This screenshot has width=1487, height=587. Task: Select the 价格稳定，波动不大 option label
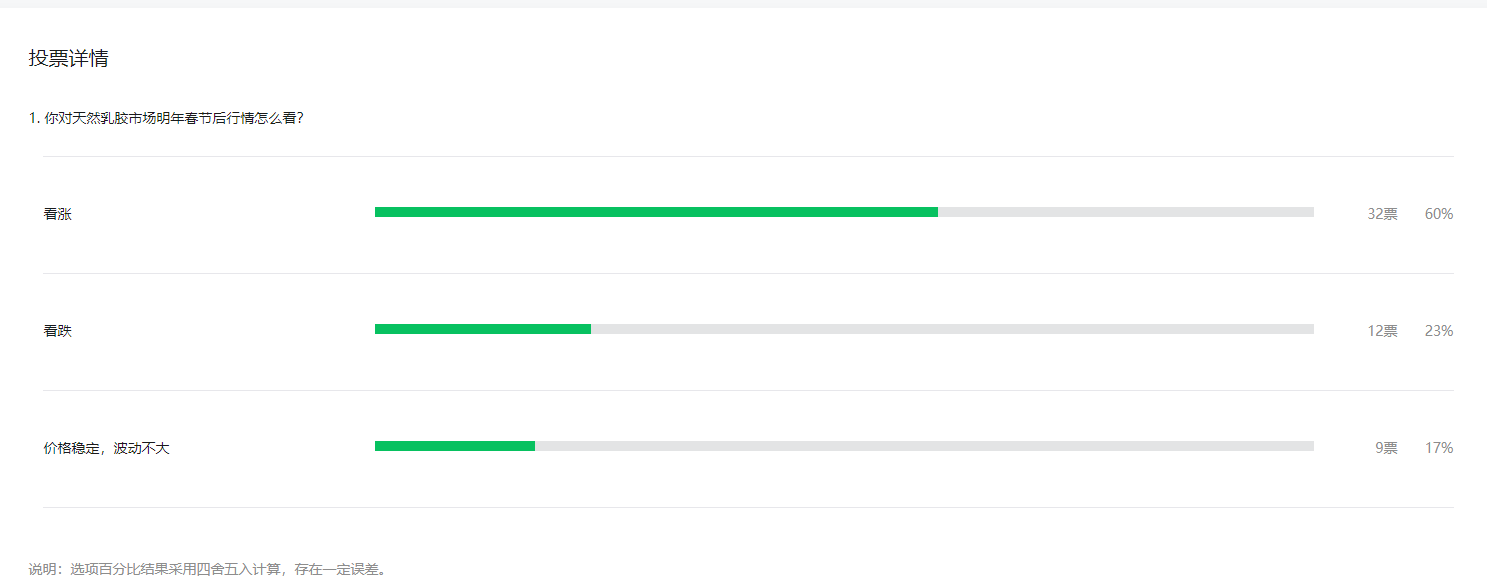(107, 448)
